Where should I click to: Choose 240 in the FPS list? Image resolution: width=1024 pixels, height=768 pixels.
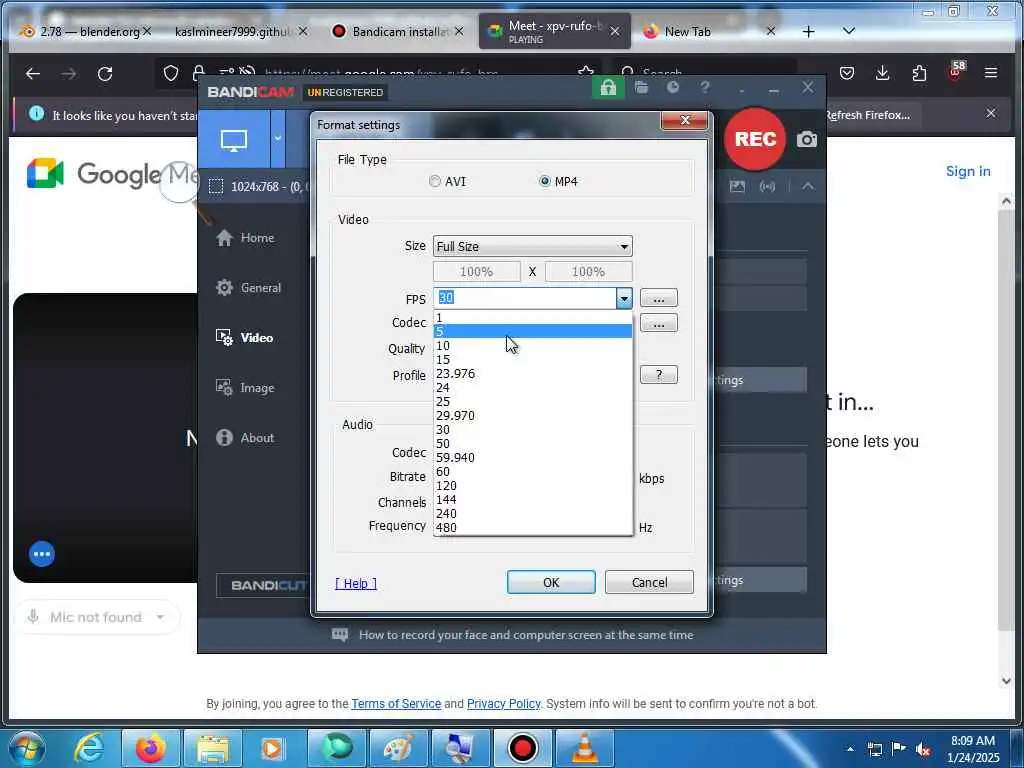pyautogui.click(x=533, y=513)
